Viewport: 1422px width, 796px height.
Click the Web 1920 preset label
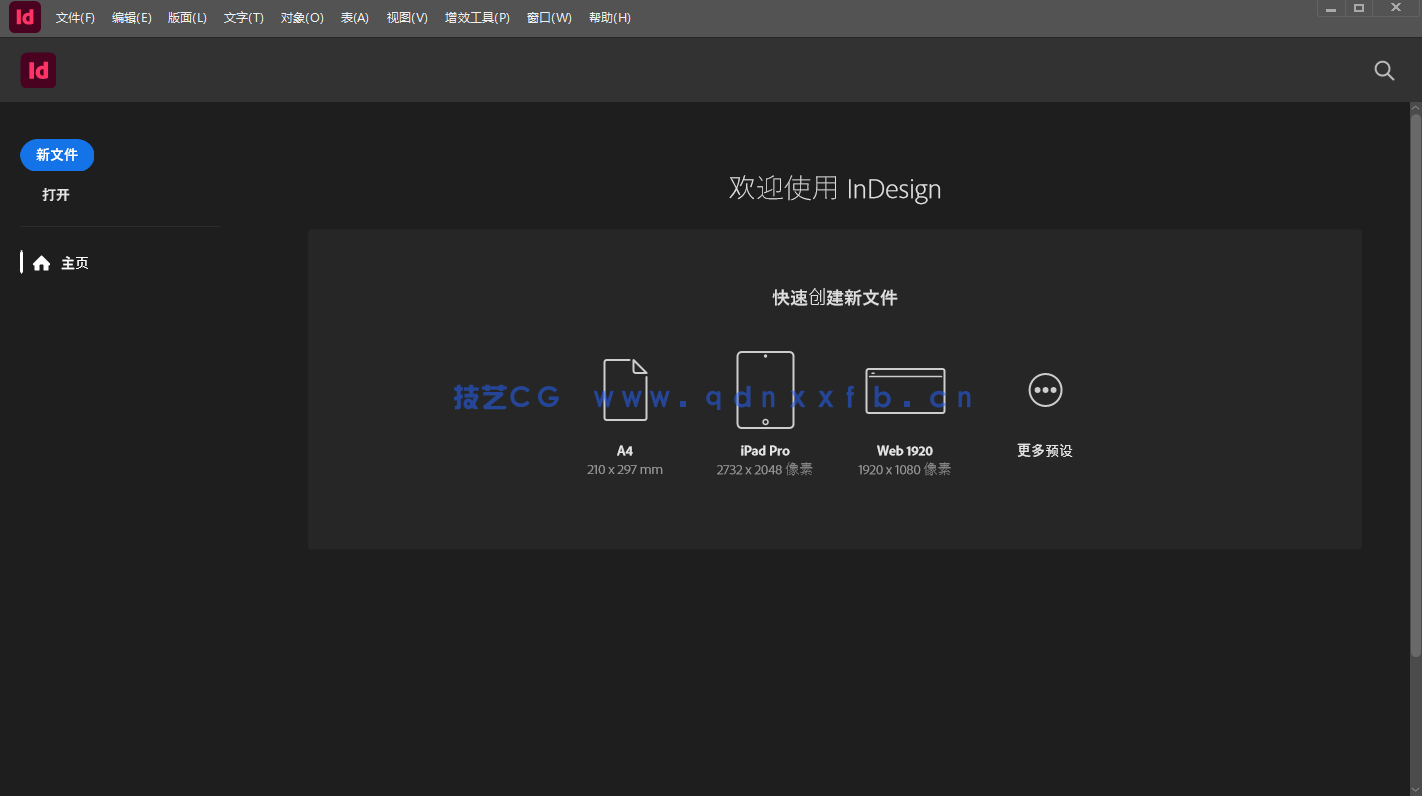pos(905,450)
